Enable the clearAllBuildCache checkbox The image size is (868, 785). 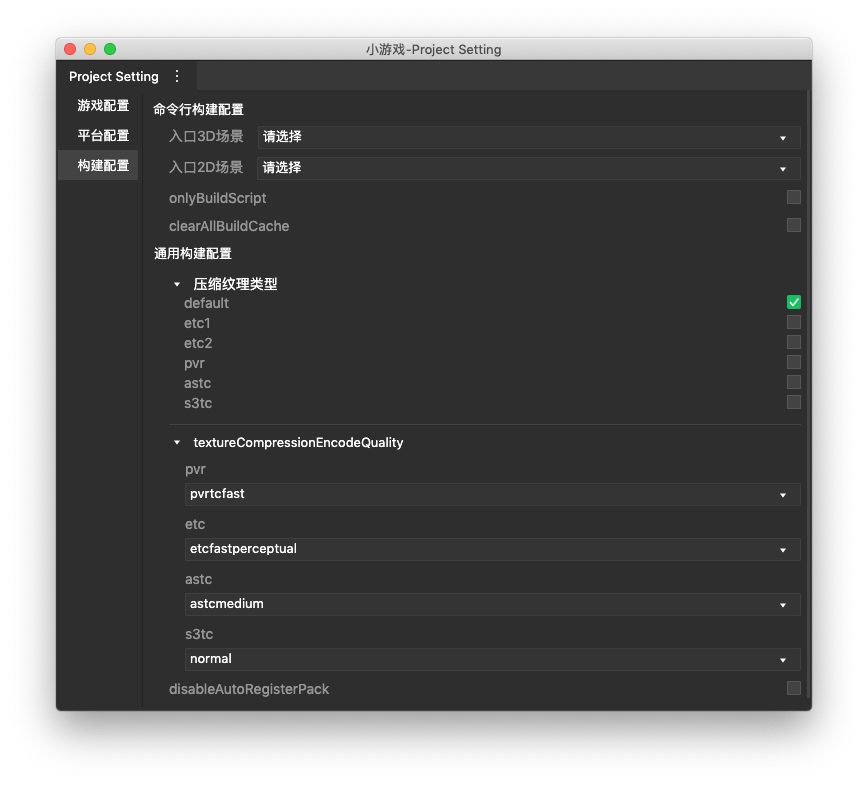coord(793,225)
